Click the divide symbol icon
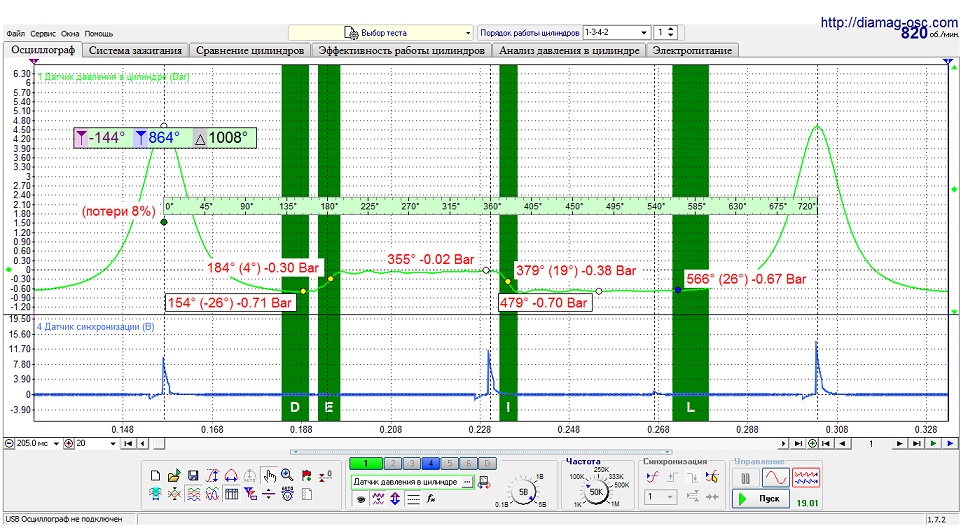The width and height of the screenshot is (968, 528). click(269, 494)
